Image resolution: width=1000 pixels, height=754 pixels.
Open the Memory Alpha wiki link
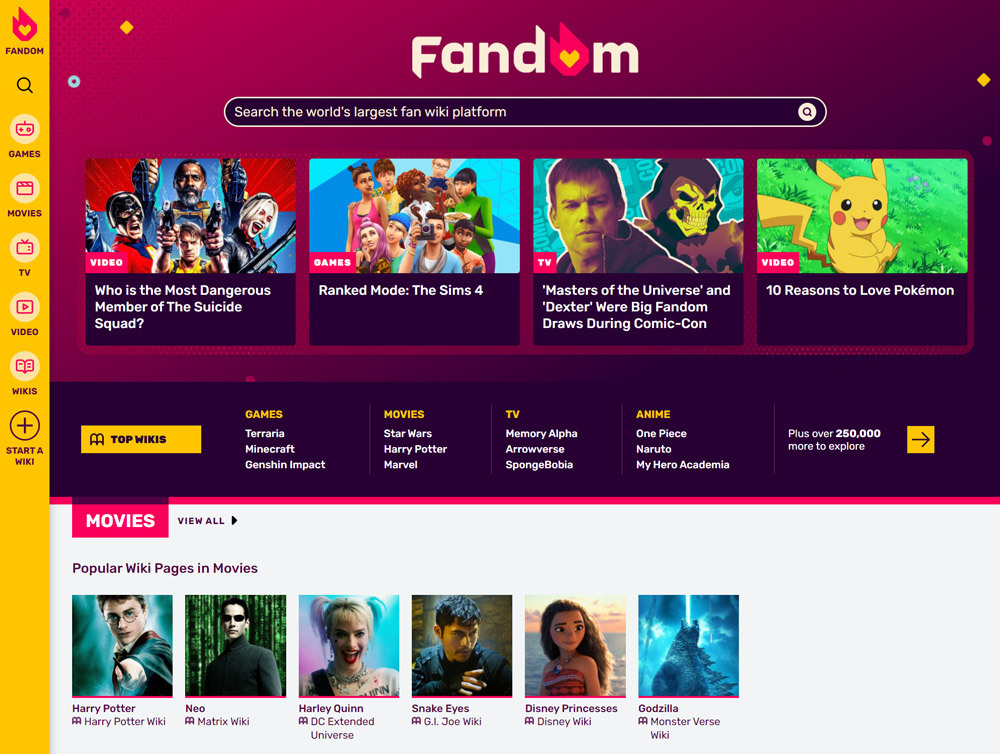(541, 433)
